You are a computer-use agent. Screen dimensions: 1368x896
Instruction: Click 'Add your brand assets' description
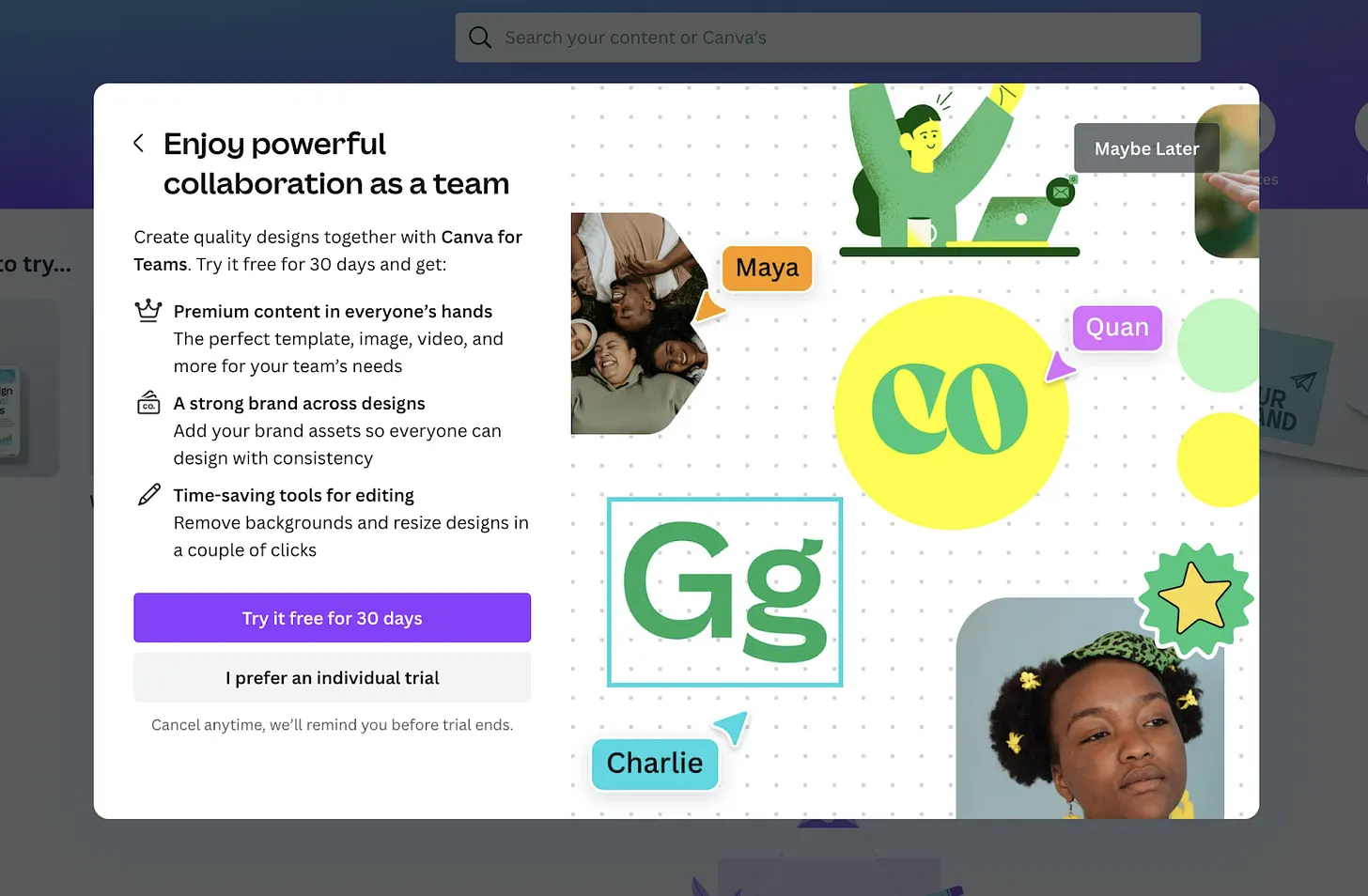pyautogui.click(x=337, y=444)
